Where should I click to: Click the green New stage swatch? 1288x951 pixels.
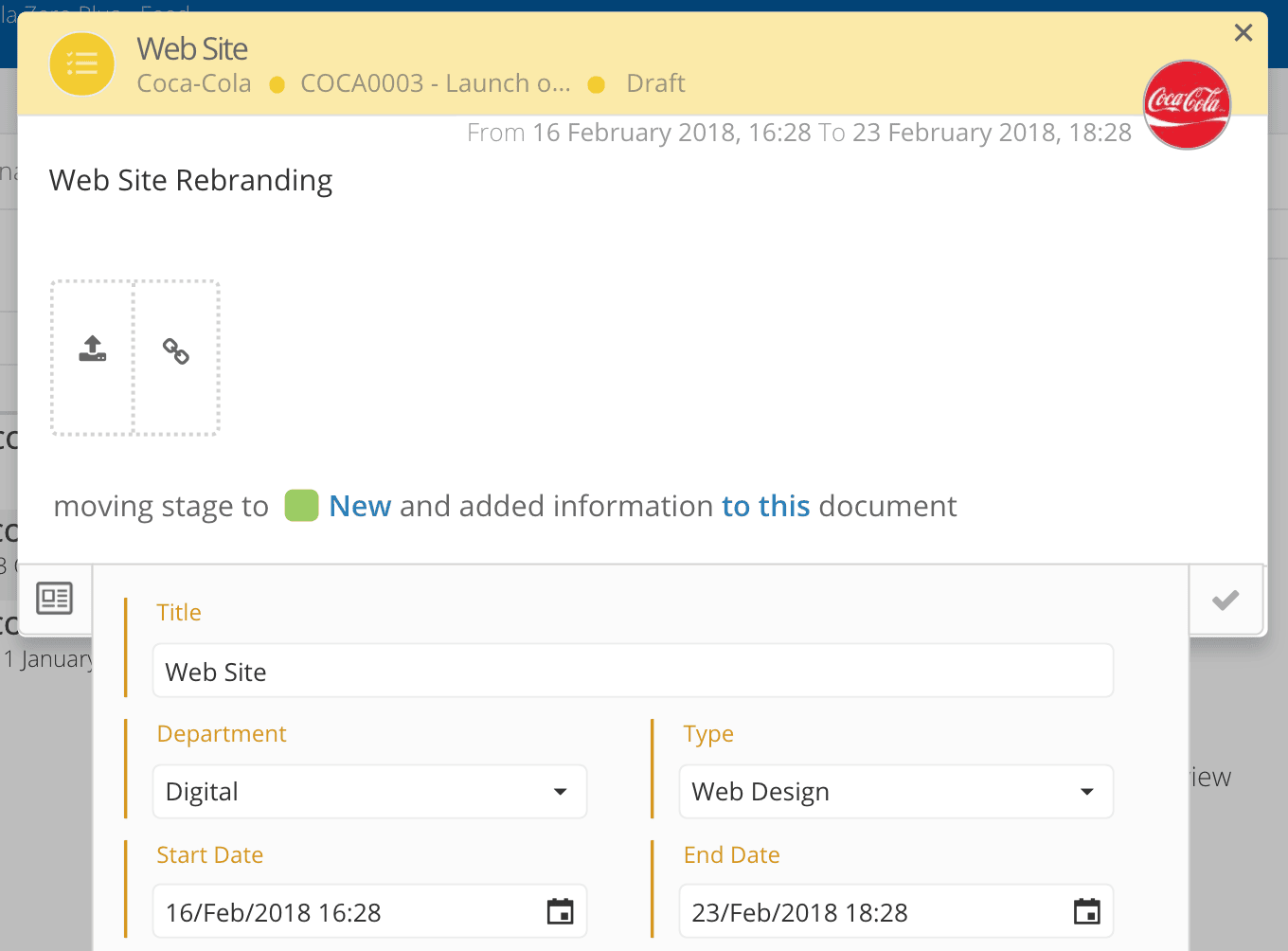pyautogui.click(x=302, y=506)
